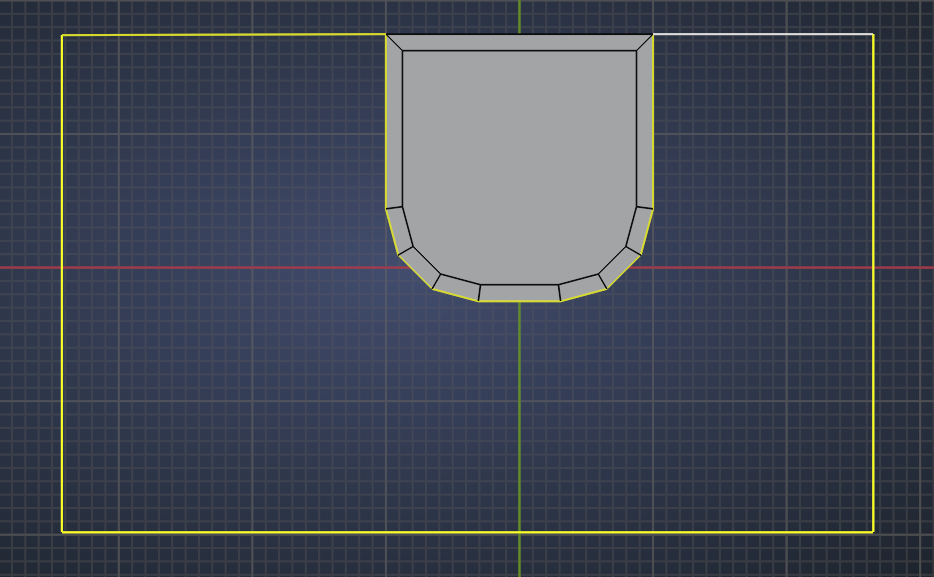Click the red horizontal X axis line

200,266
